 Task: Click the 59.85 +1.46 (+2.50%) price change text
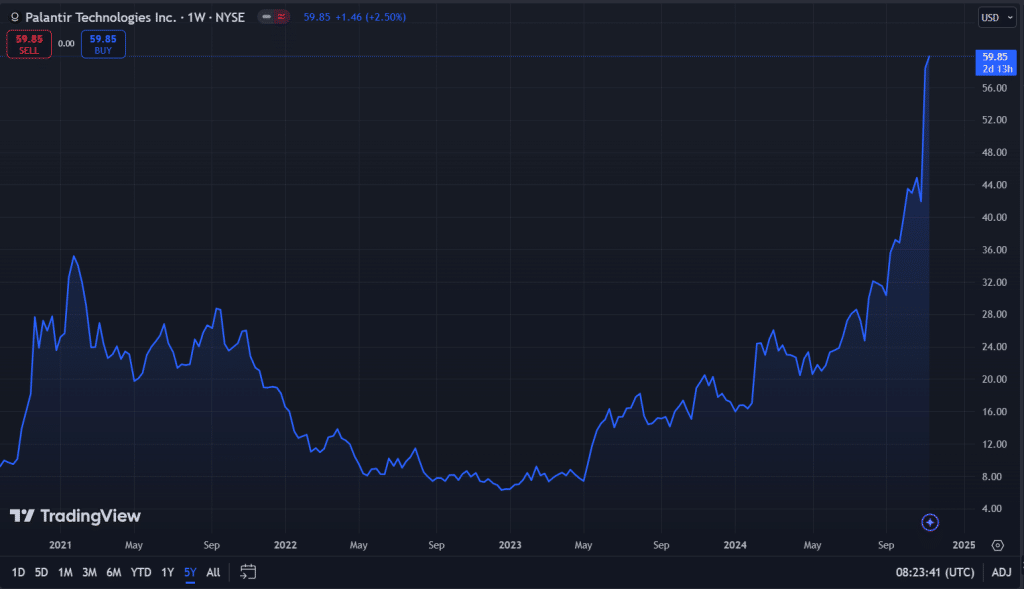355,17
